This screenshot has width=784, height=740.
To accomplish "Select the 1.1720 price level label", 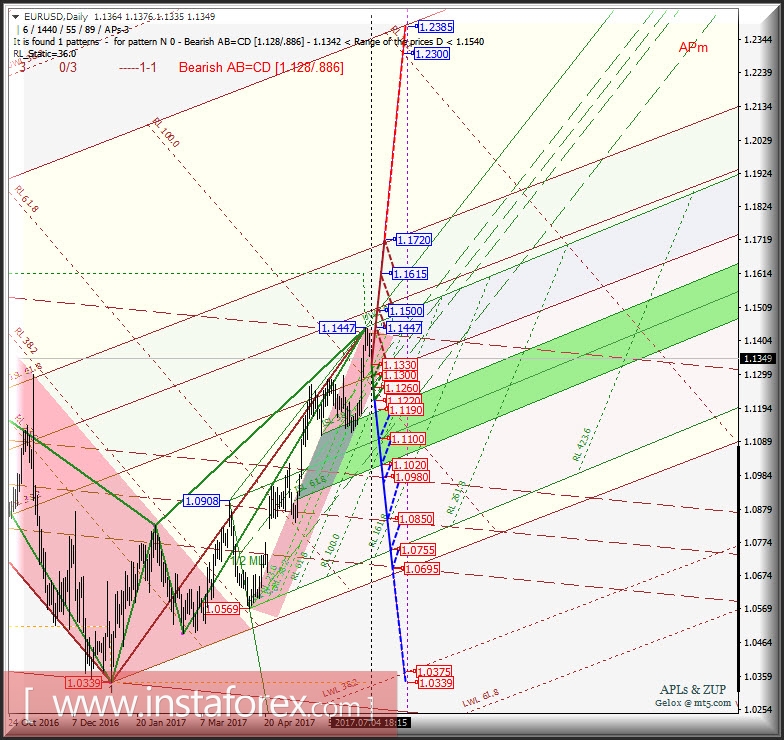I will (x=413, y=240).
